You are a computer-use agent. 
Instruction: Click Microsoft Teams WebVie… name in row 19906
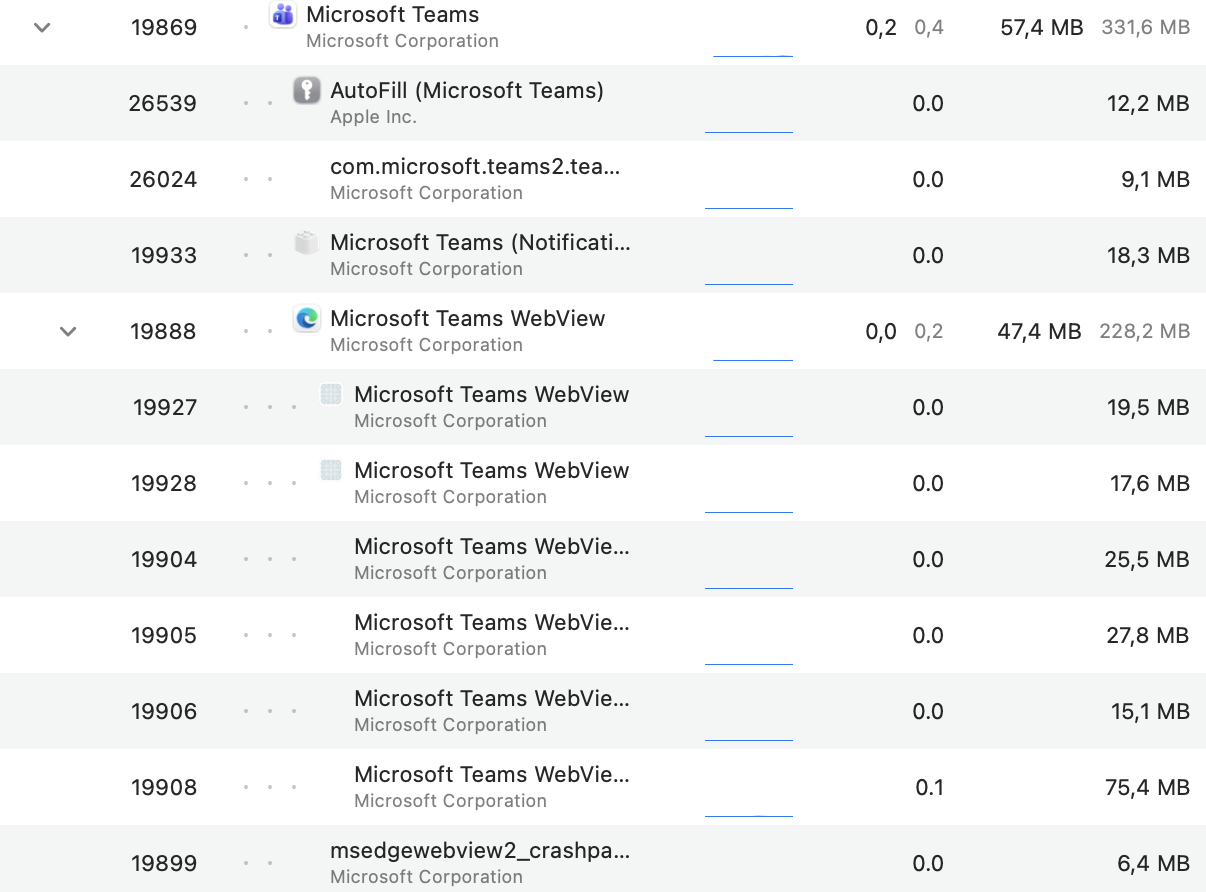click(492, 698)
